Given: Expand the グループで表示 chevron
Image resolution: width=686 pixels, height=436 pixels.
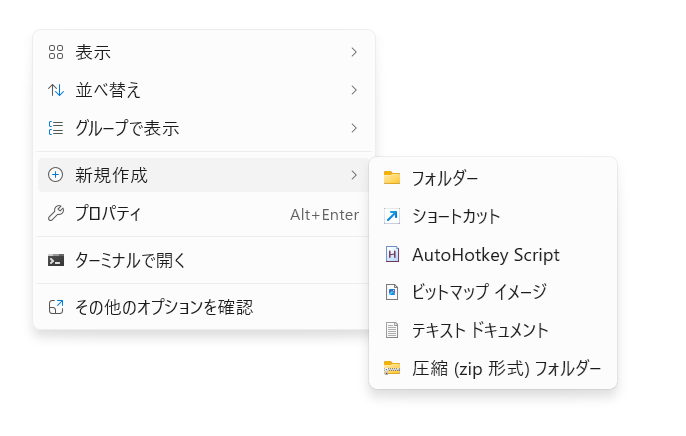Looking at the screenshot, I should (354, 128).
